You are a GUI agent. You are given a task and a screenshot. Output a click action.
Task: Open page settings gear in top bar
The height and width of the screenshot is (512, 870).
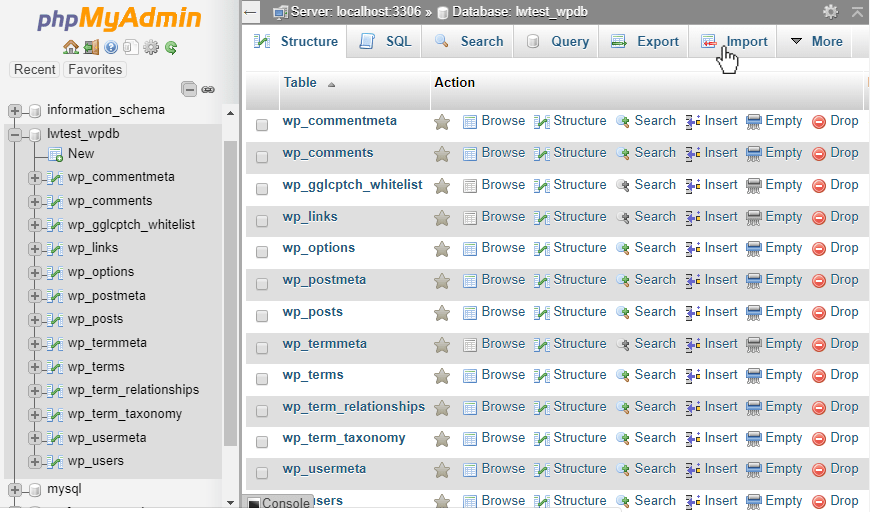pos(830,12)
